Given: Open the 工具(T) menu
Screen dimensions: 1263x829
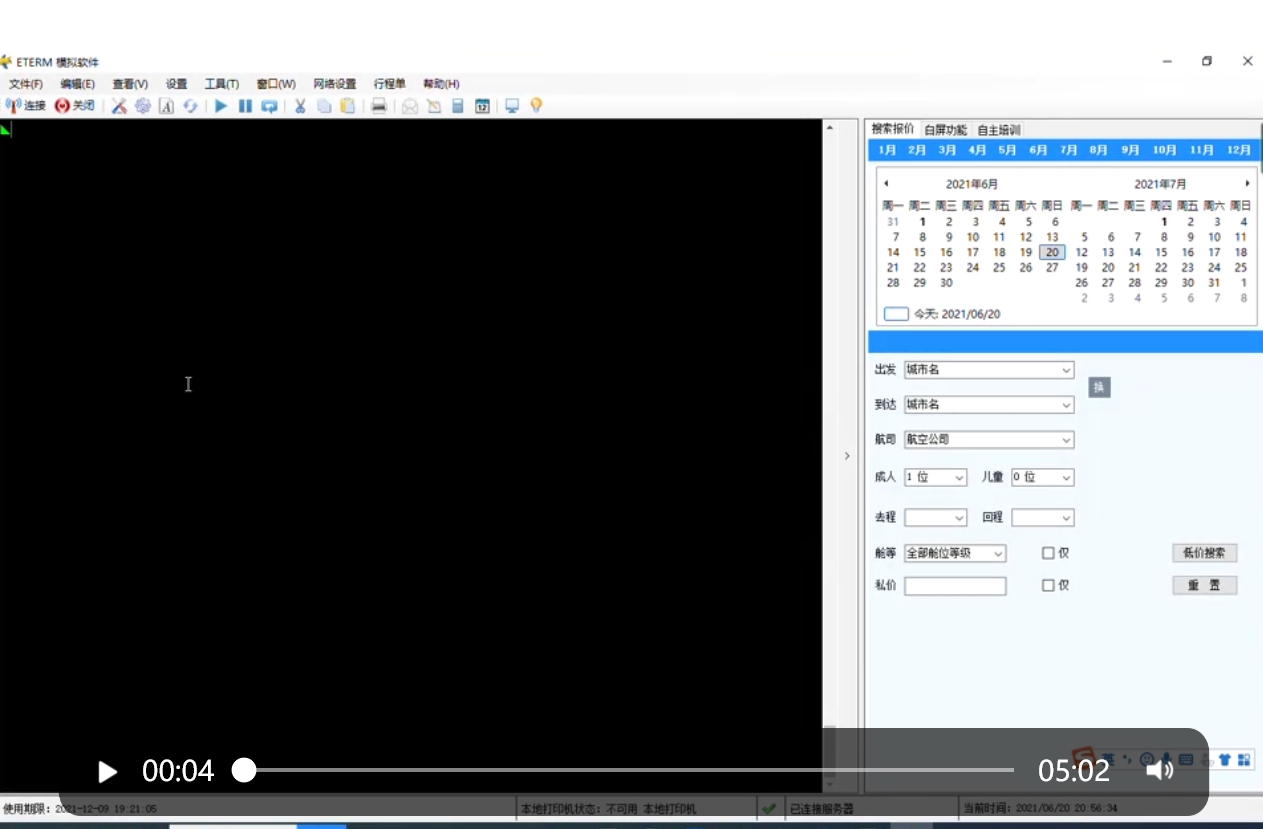Looking at the screenshot, I should pos(221,84).
